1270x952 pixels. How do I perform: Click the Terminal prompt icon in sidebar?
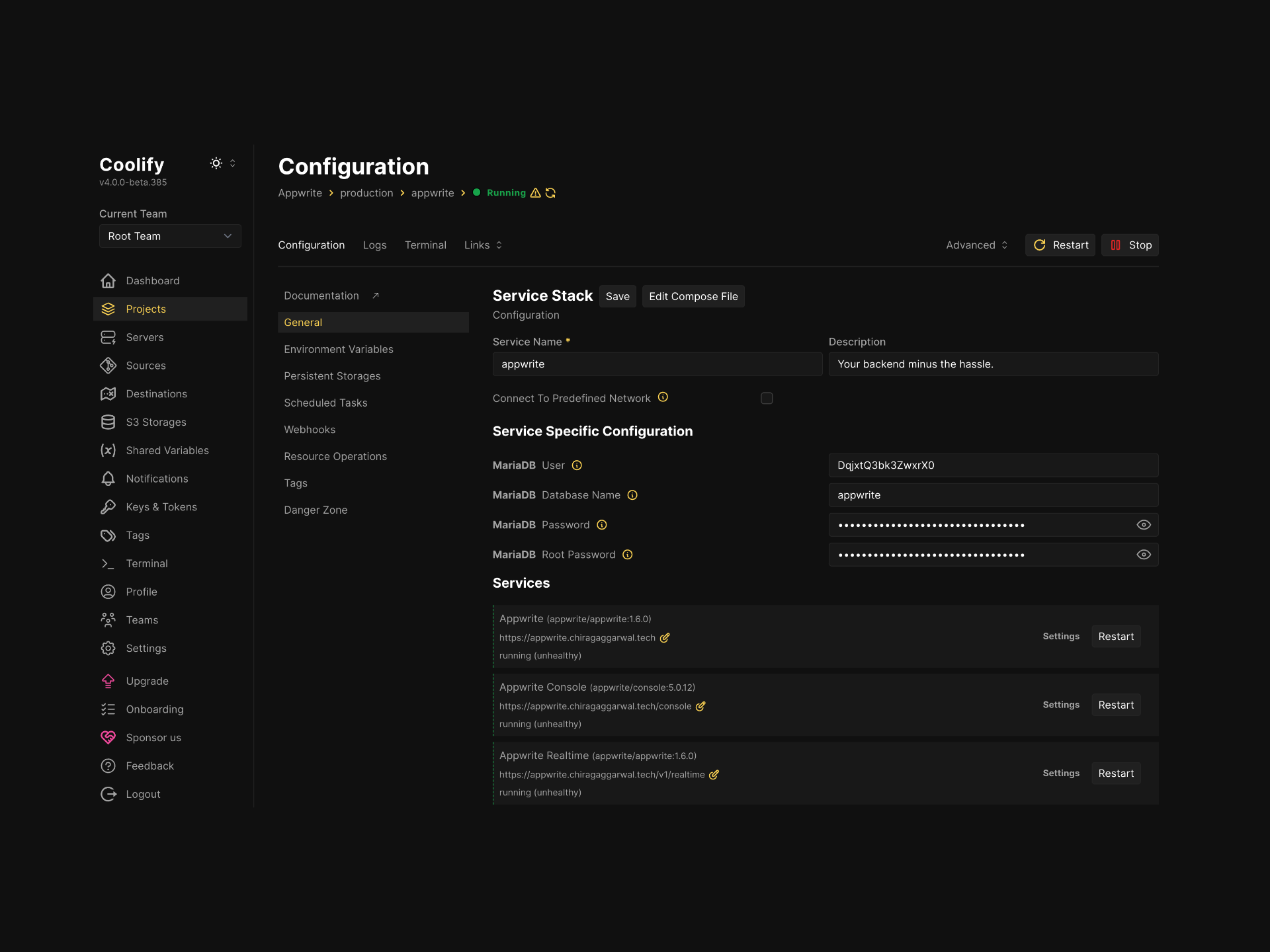108,563
